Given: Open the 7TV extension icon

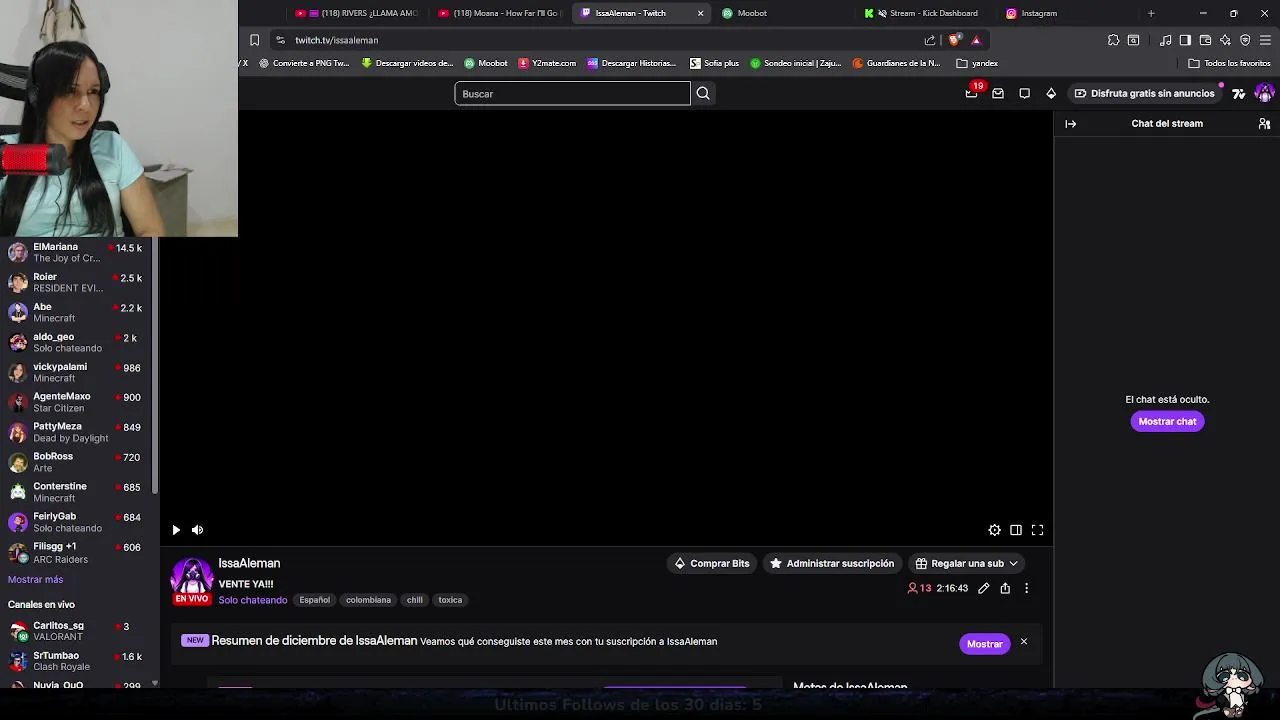Looking at the screenshot, I should [x=1239, y=93].
